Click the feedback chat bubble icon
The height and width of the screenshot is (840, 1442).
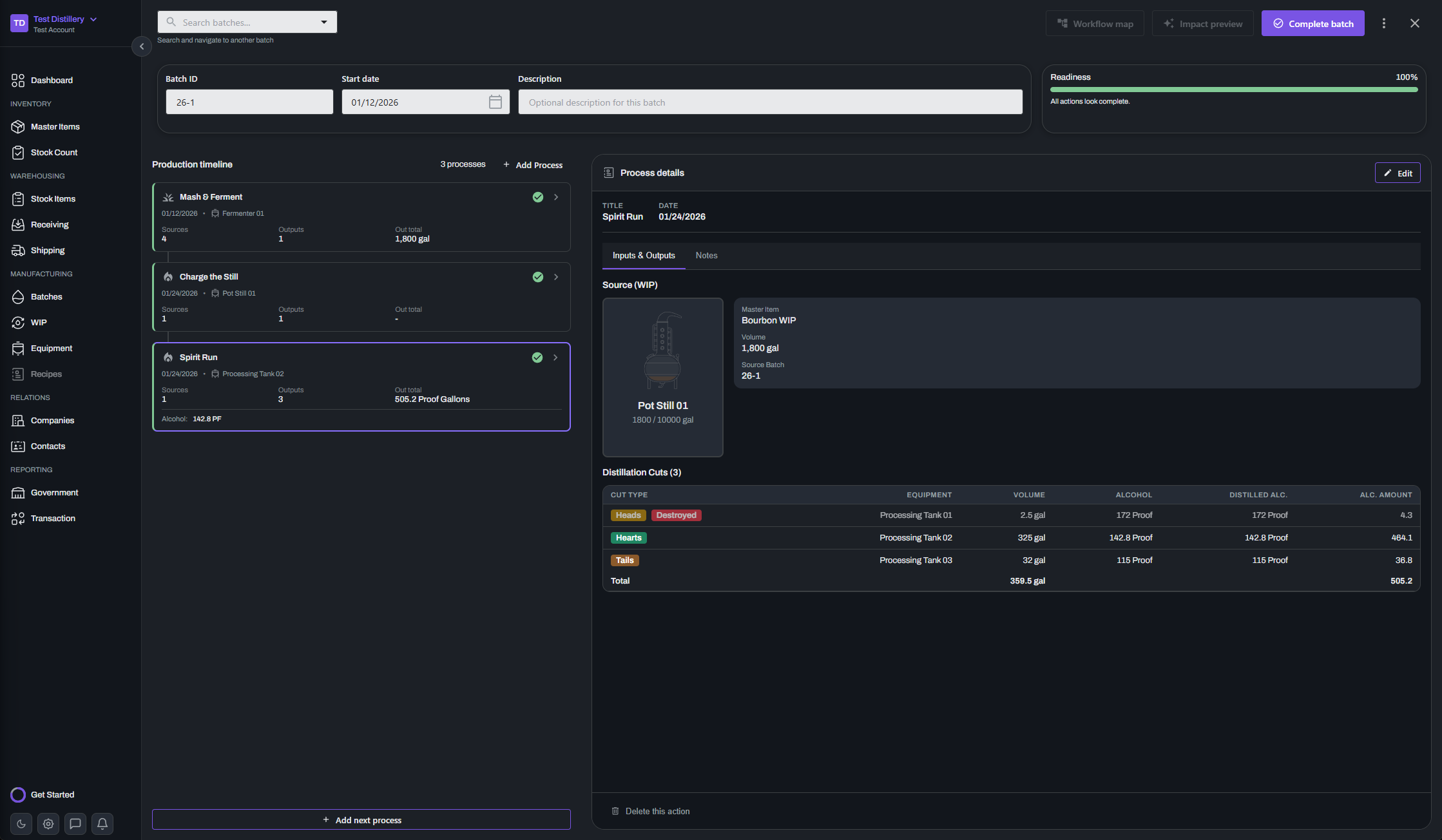75,823
